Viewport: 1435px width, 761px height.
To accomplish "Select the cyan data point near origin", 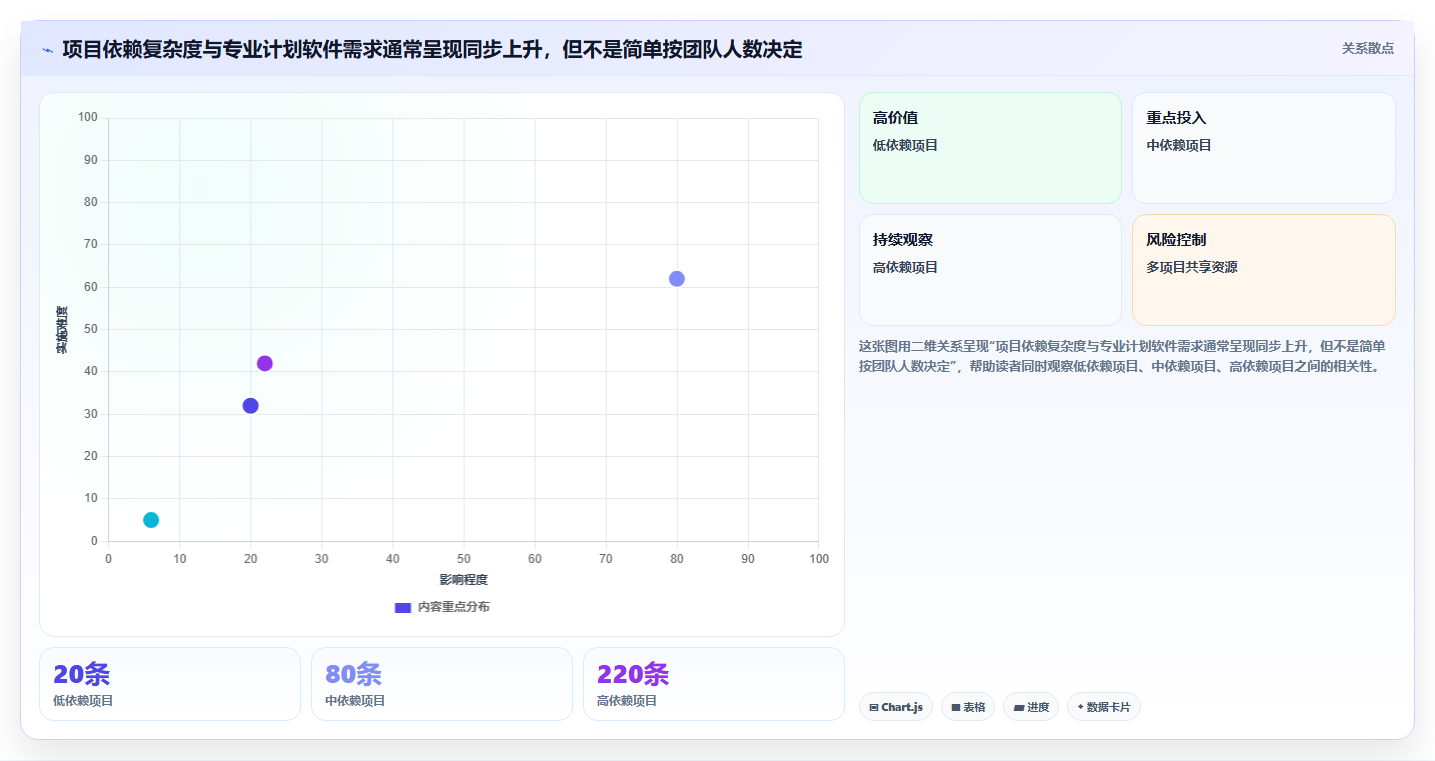I will 151,520.
